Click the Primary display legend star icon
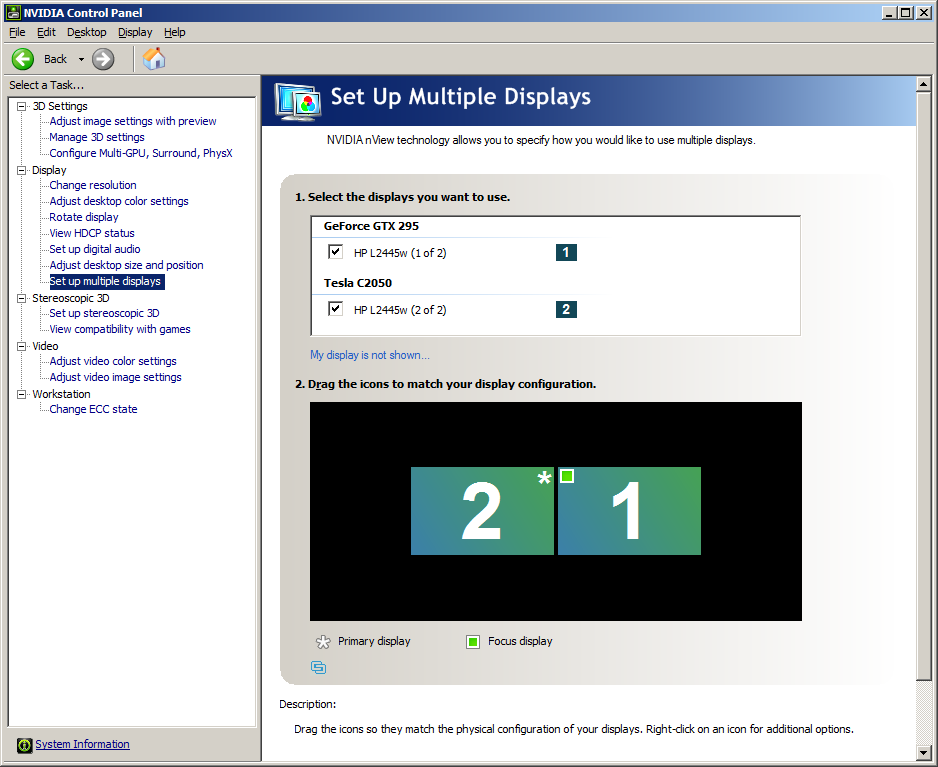 pyautogui.click(x=323, y=642)
